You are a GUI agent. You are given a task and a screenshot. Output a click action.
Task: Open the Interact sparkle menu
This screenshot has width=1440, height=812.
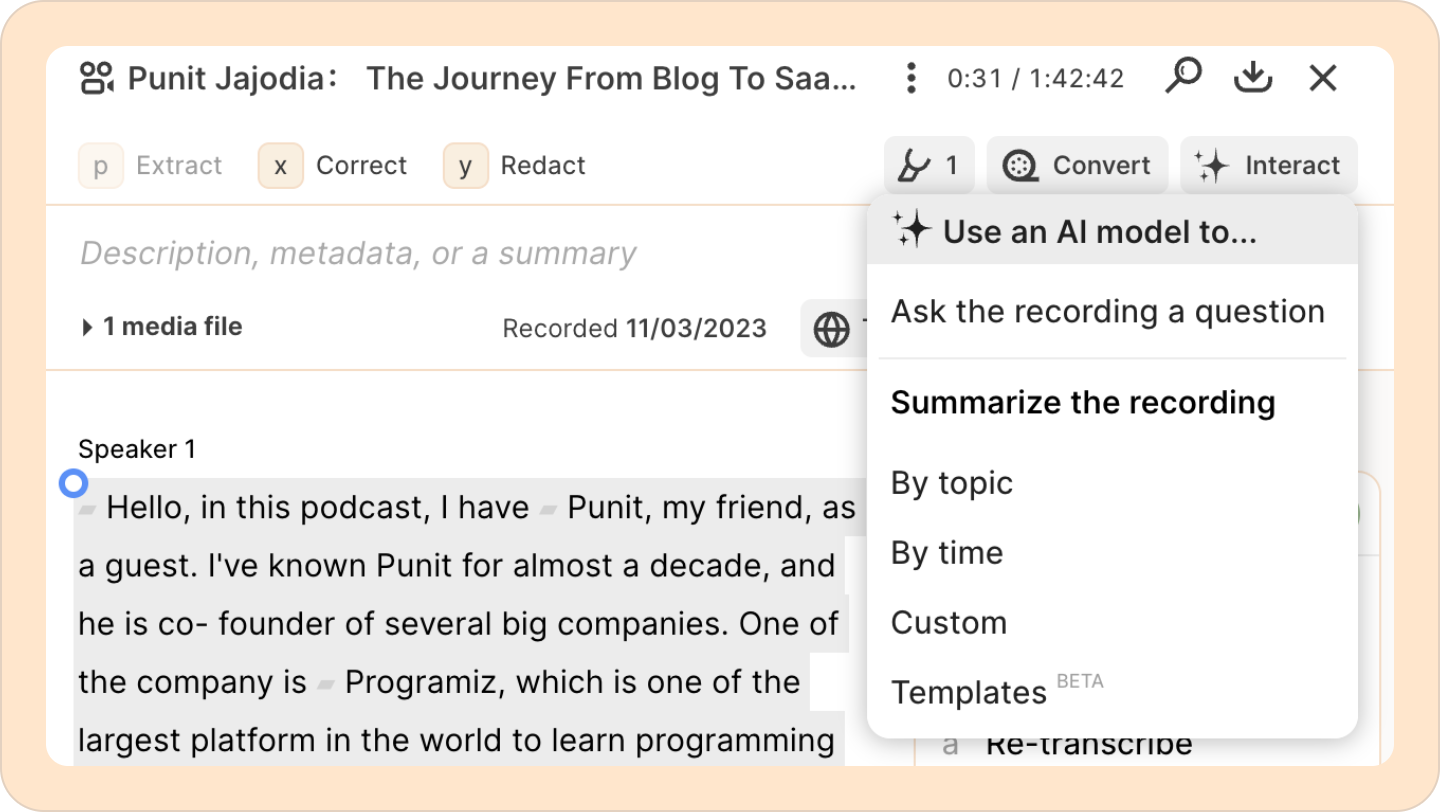click(1268, 165)
